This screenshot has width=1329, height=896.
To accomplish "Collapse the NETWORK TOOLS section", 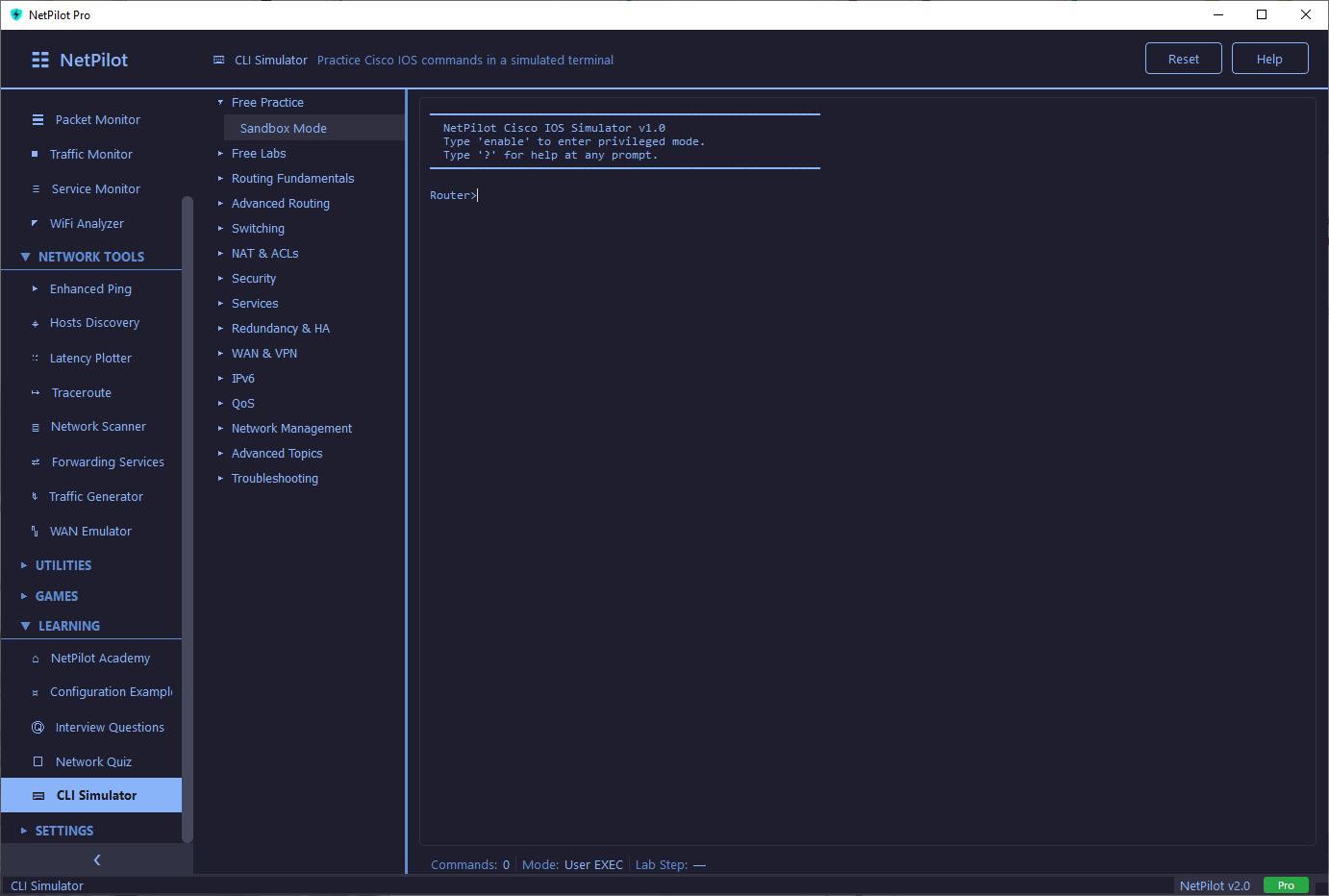I will point(91,256).
